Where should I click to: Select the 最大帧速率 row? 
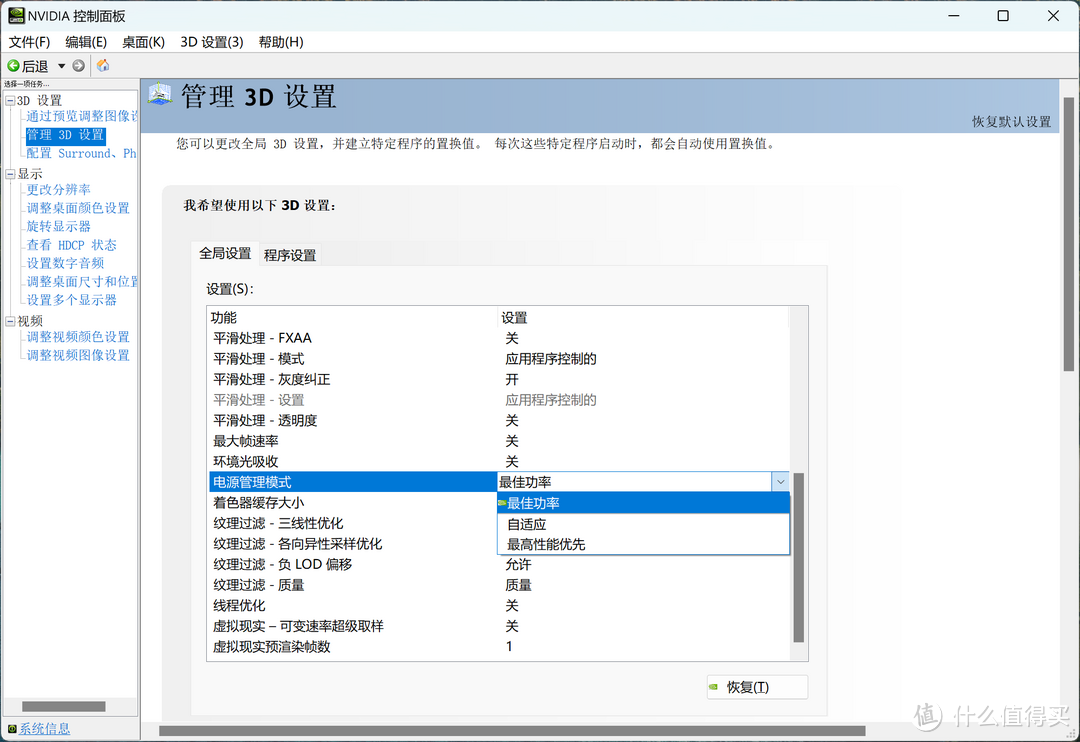pyautogui.click(x=498, y=441)
